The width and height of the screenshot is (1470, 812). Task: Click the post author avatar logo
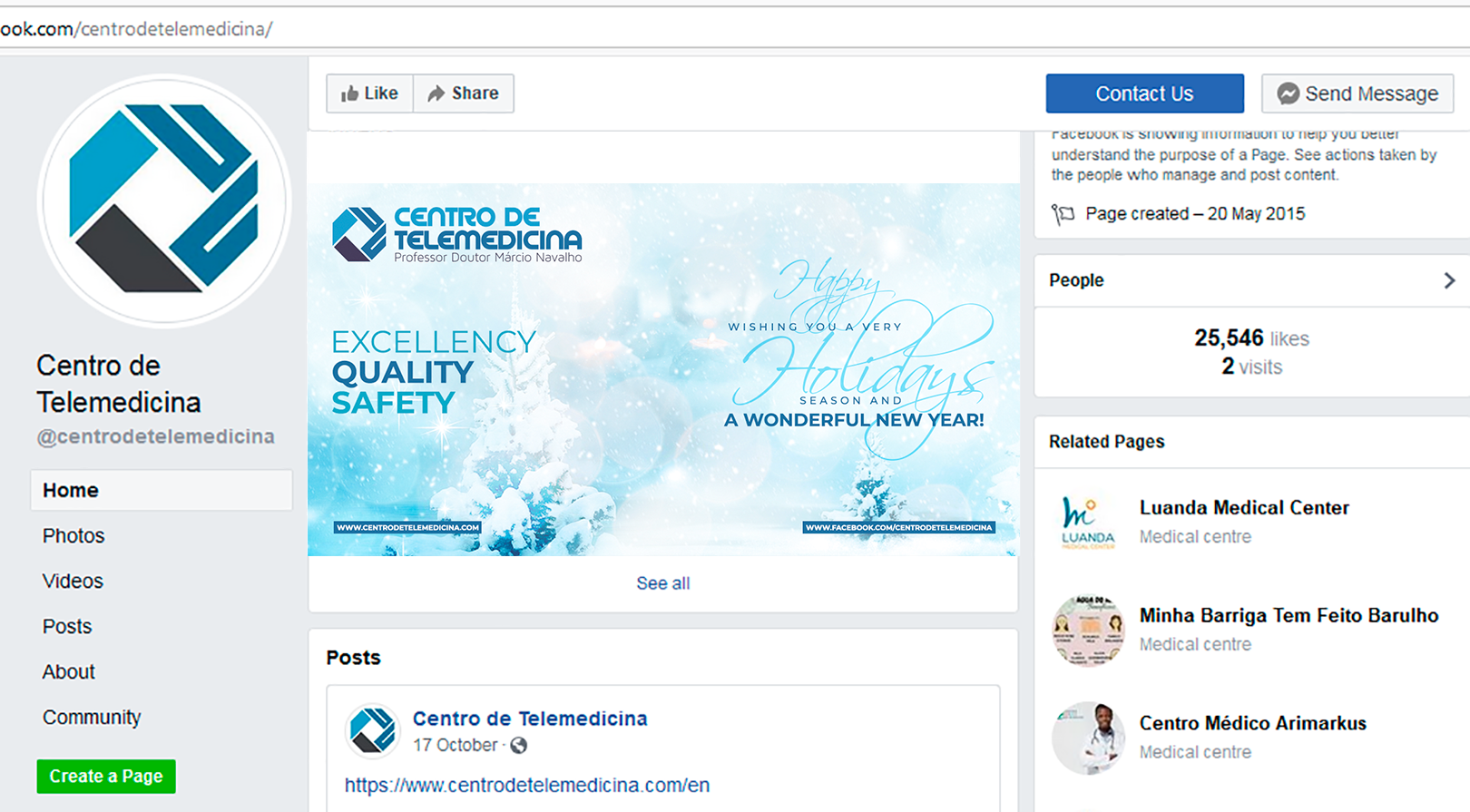click(372, 729)
